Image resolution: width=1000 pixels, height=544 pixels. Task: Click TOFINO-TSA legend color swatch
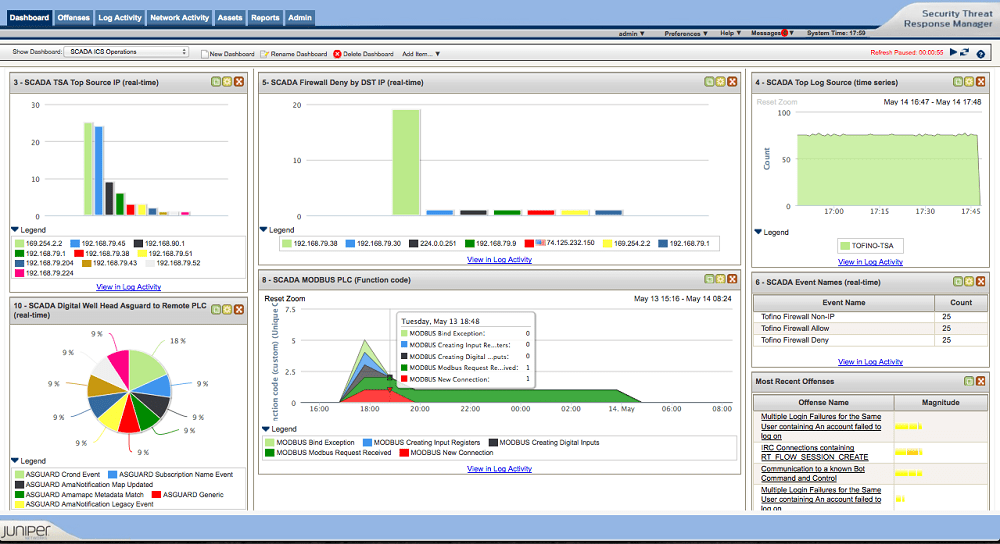point(845,246)
